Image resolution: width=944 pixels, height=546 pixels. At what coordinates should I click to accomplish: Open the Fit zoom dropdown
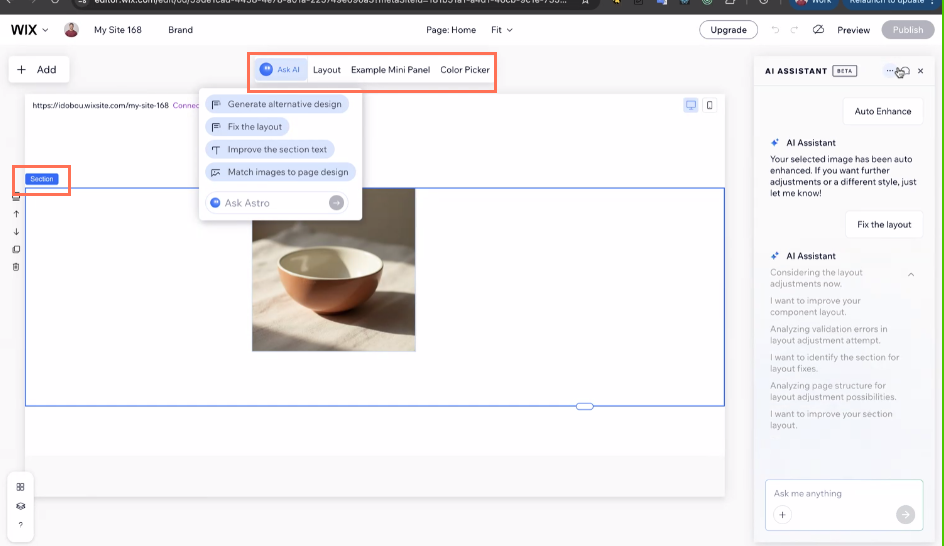point(501,30)
